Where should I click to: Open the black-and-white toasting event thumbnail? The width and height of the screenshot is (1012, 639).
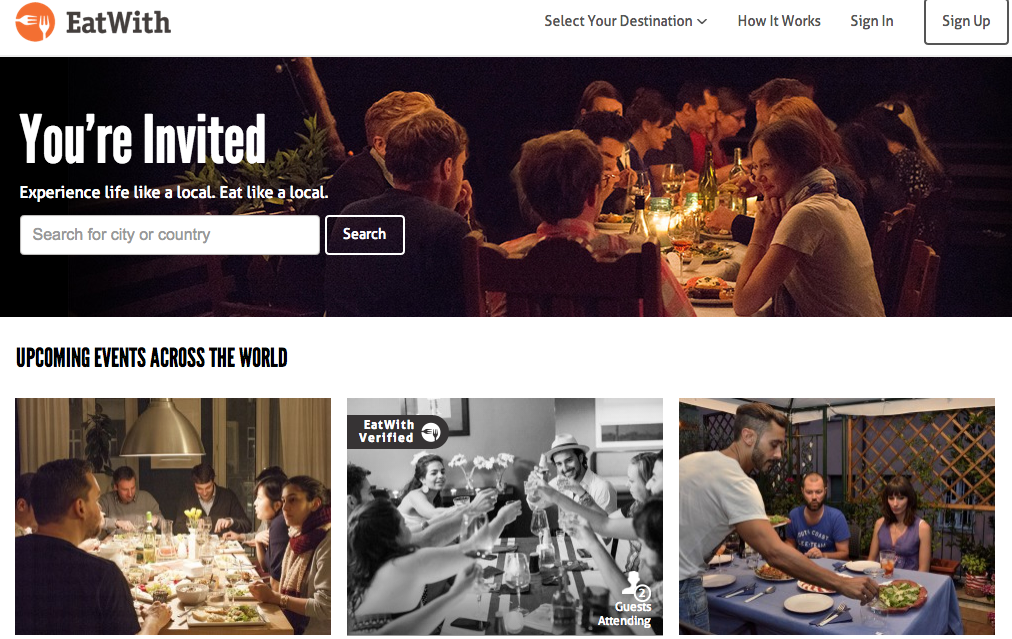point(505,516)
